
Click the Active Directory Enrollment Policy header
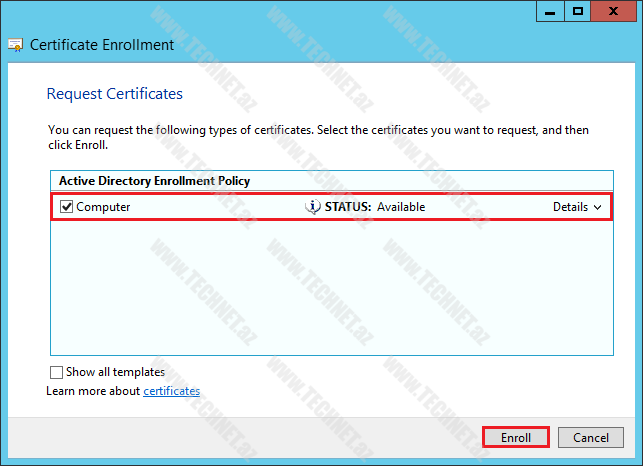coord(154,181)
